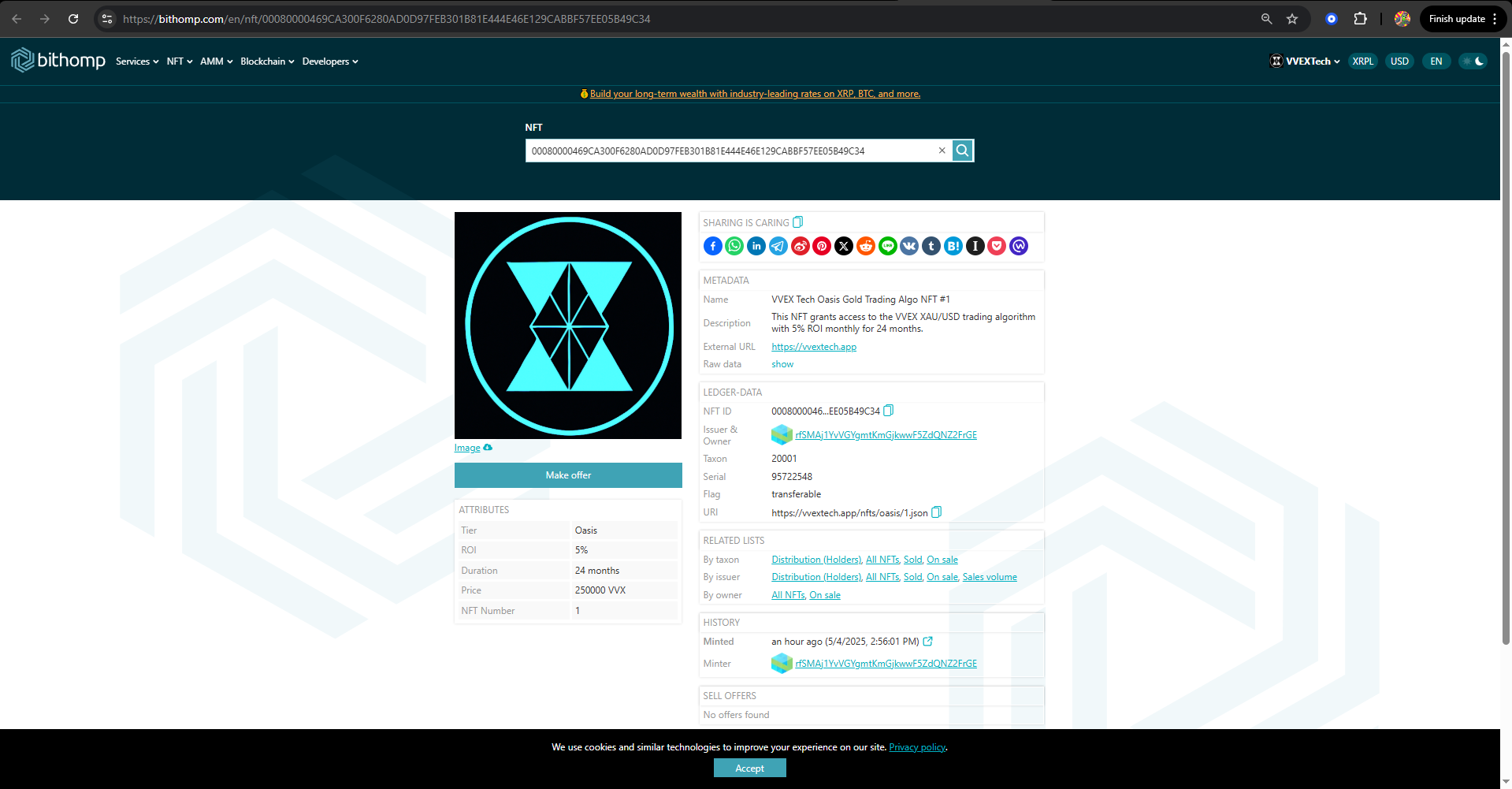Share via the Line icon
The width and height of the screenshot is (1512, 789).
(x=888, y=246)
